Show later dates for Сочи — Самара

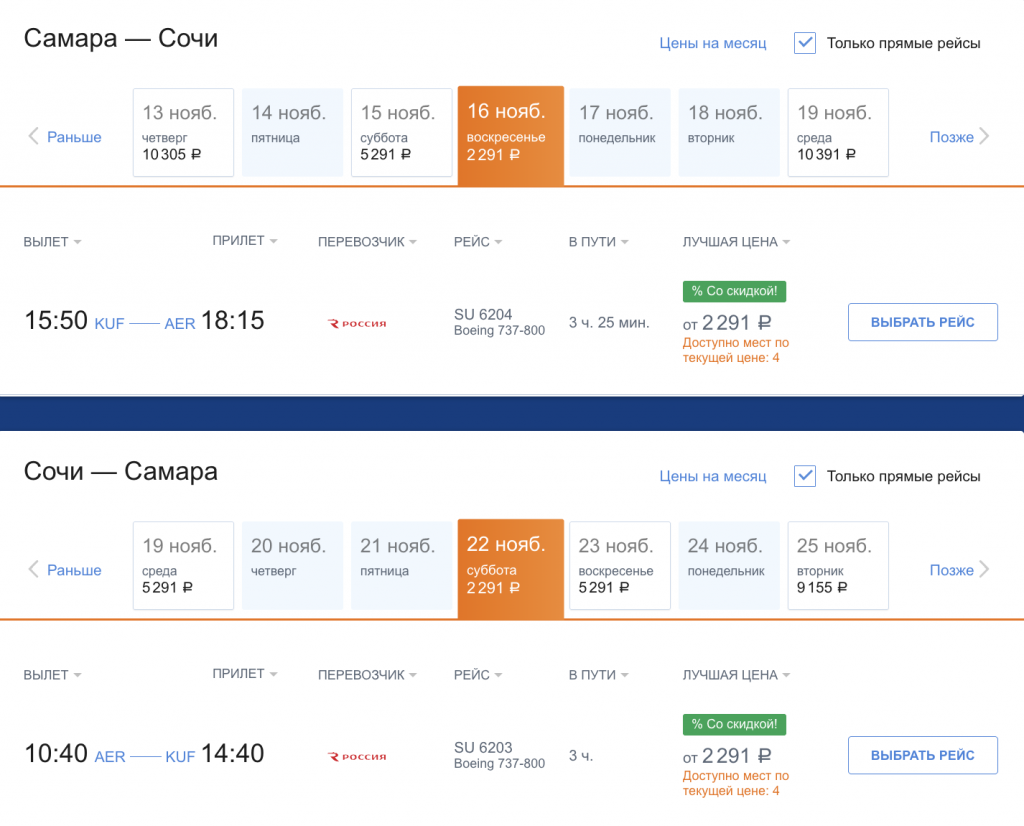coord(959,570)
